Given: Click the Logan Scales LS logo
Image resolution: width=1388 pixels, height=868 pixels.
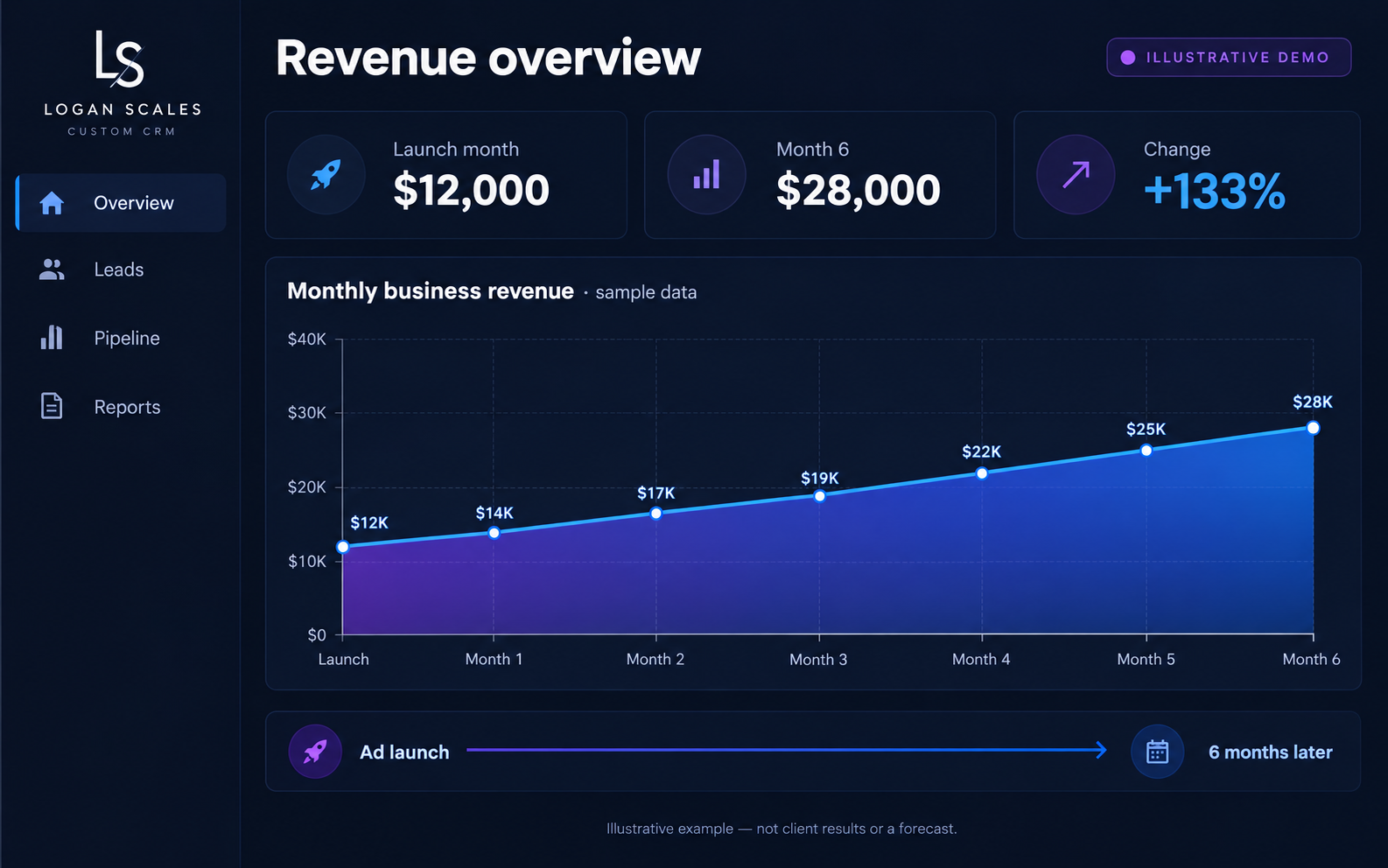Looking at the screenshot, I should pyautogui.click(x=120, y=59).
